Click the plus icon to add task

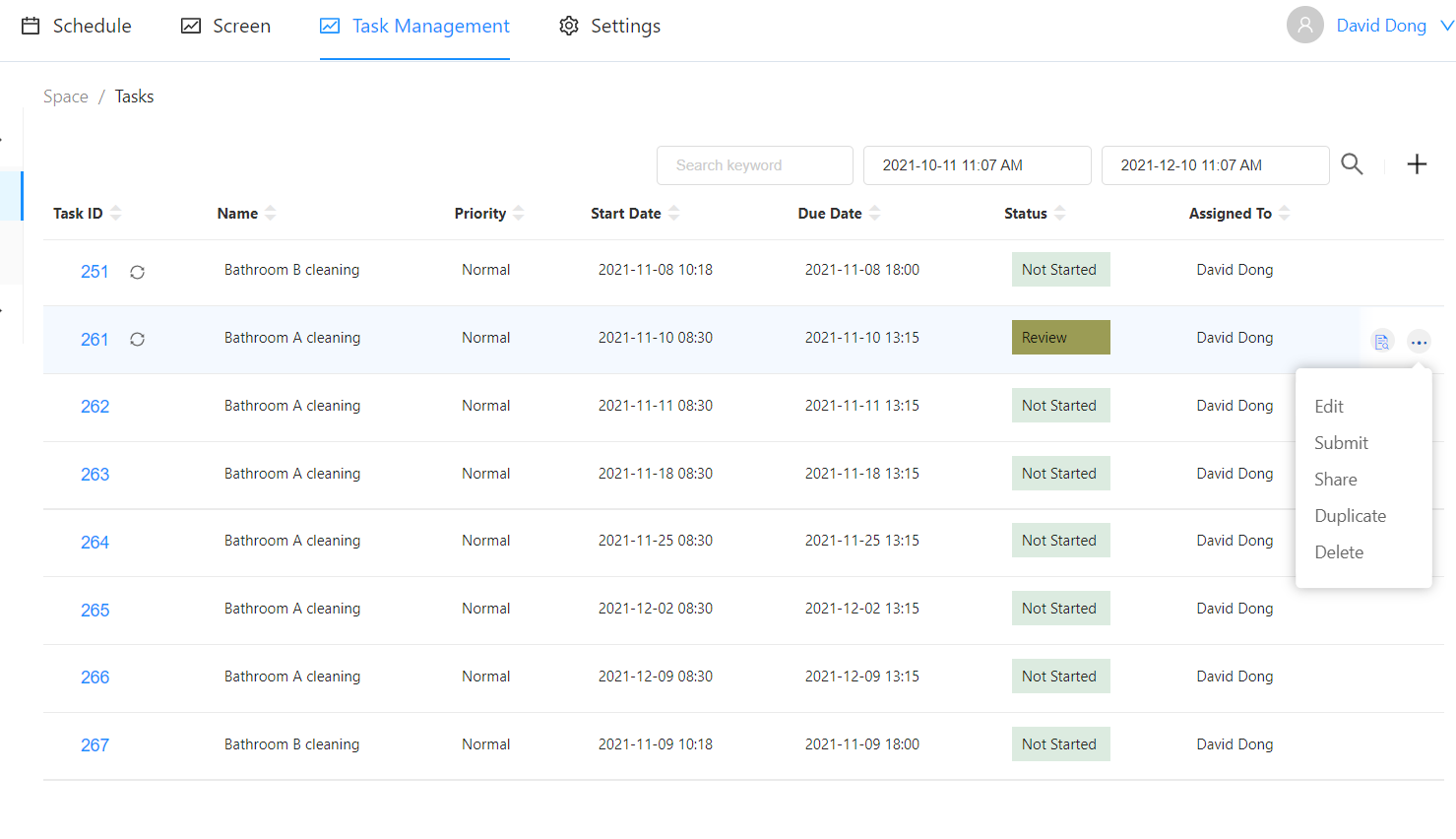click(x=1417, y=164)
